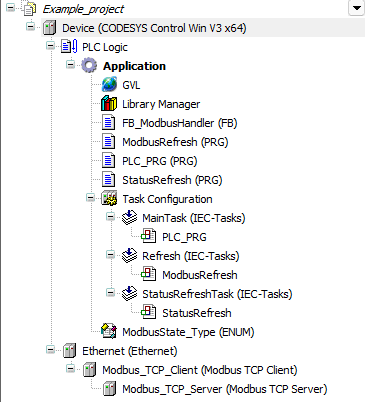
Task: Select the Application label
Action: coord(134,66)
